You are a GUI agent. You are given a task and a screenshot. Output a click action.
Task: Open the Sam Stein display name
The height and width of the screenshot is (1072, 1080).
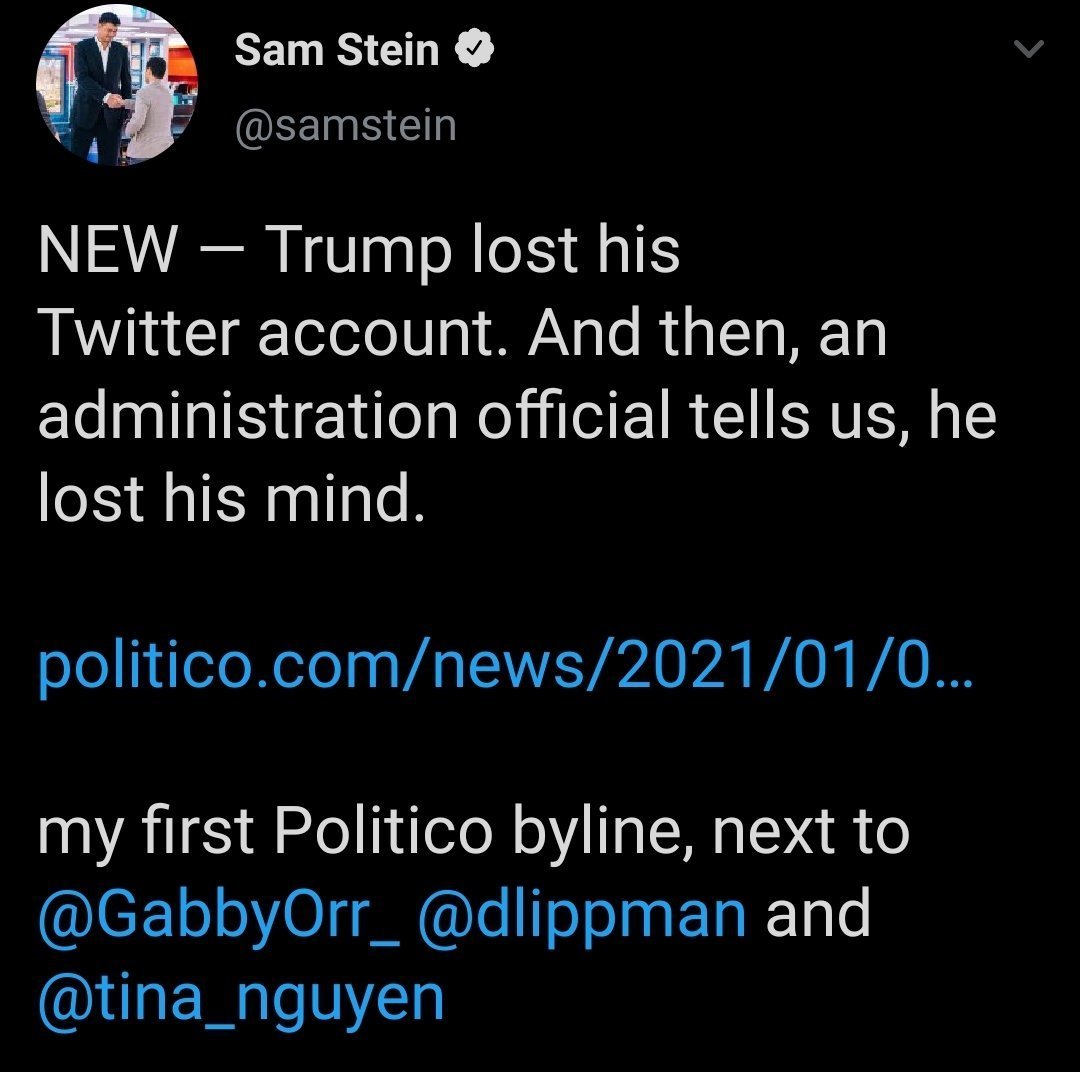point(336,50)
